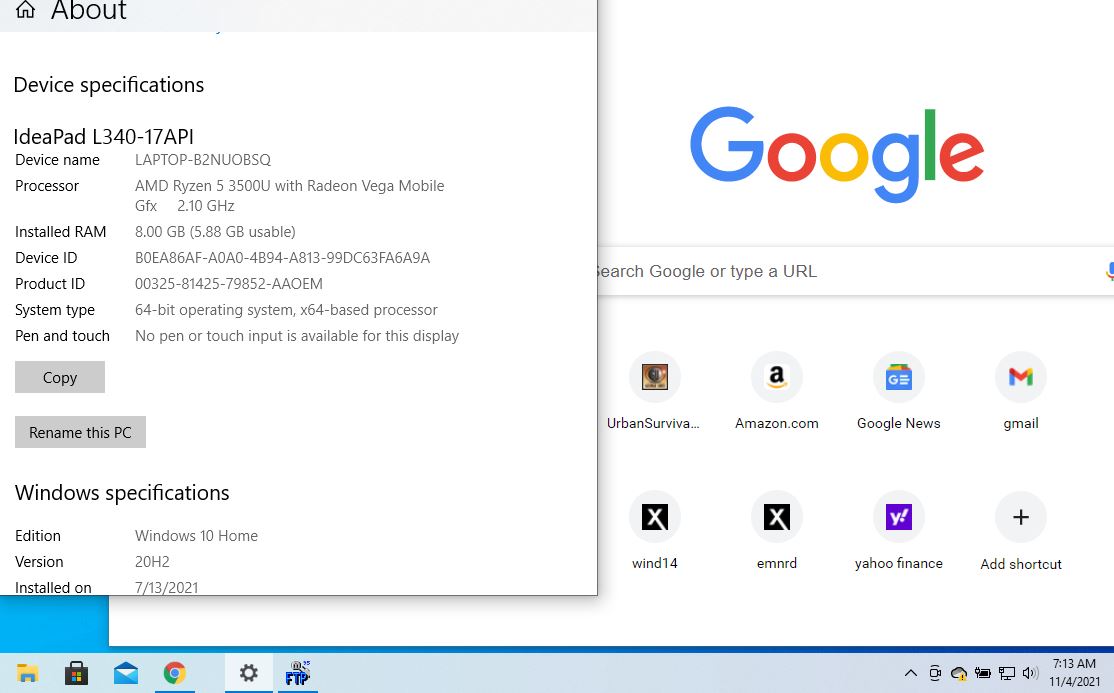The height and width of the screenshot is (693, 1114).
Task: Click the 8.00 GB installed RAM value
Action: pyautogui.click(x=215, y=232)
